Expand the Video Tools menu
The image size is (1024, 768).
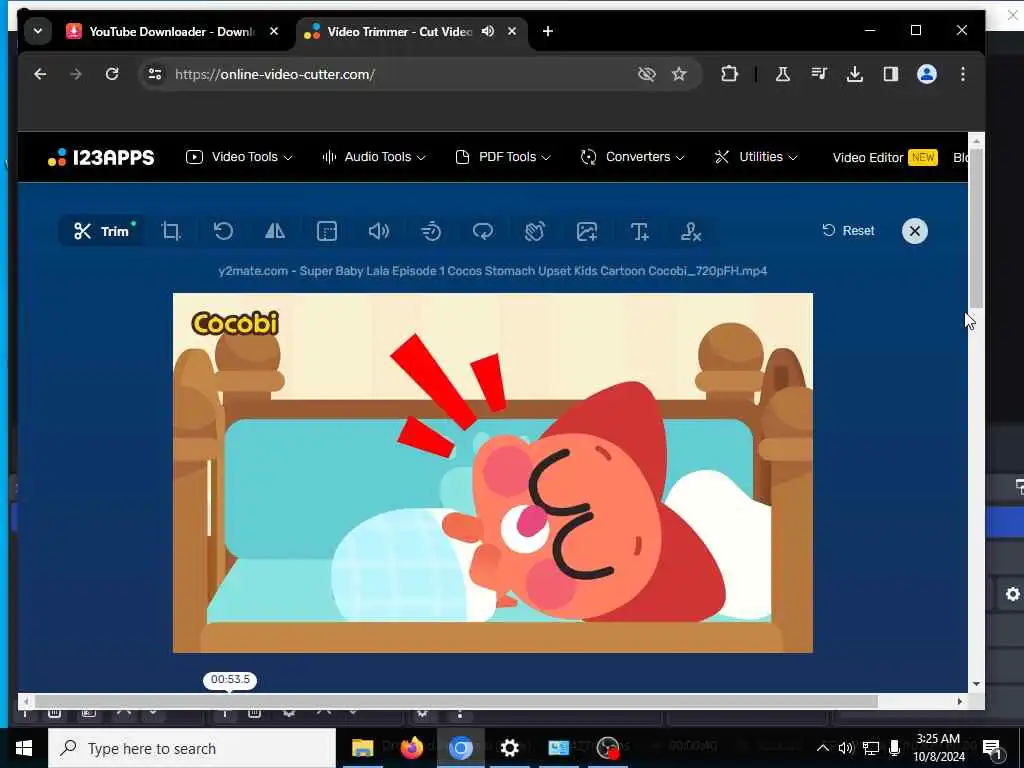(239, 157)
